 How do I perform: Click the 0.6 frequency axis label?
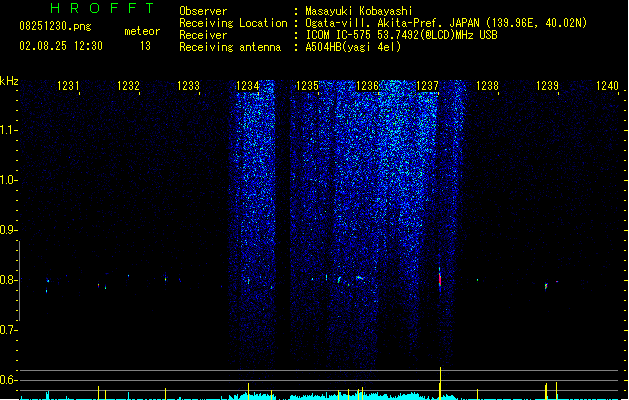8,380
